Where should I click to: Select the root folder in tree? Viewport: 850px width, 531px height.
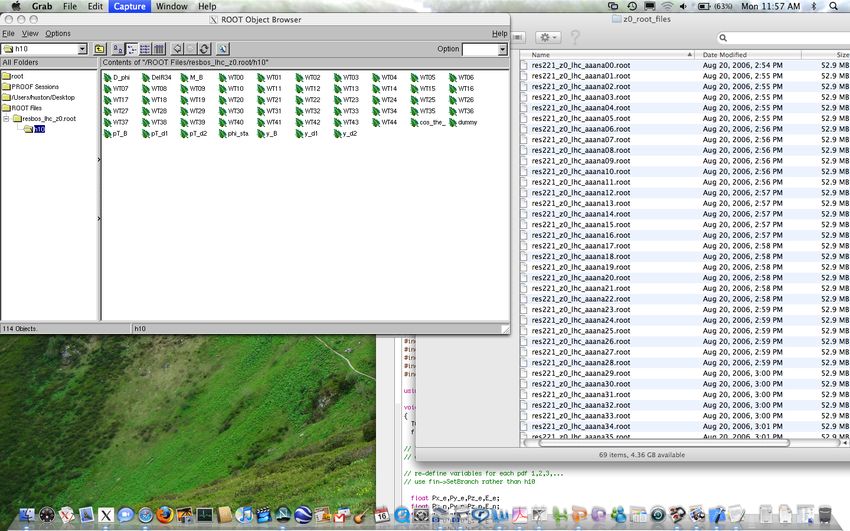[x=13, y=76]
